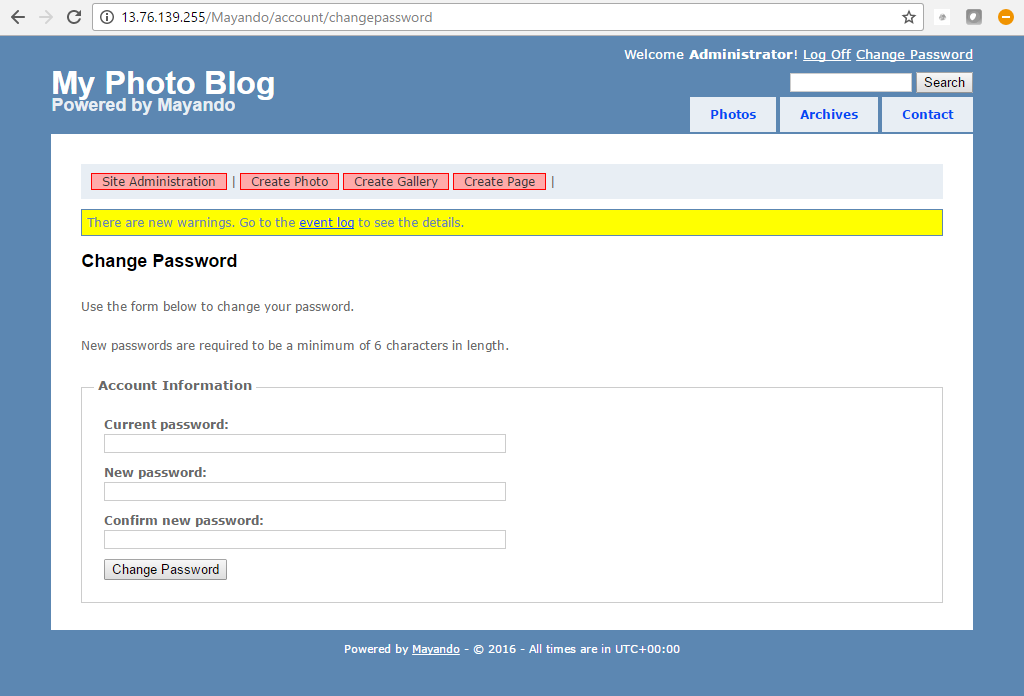Open the event log link
The height and width of the screenshot is (696, 1024).
pyautogui.click(x=326, y=223)
